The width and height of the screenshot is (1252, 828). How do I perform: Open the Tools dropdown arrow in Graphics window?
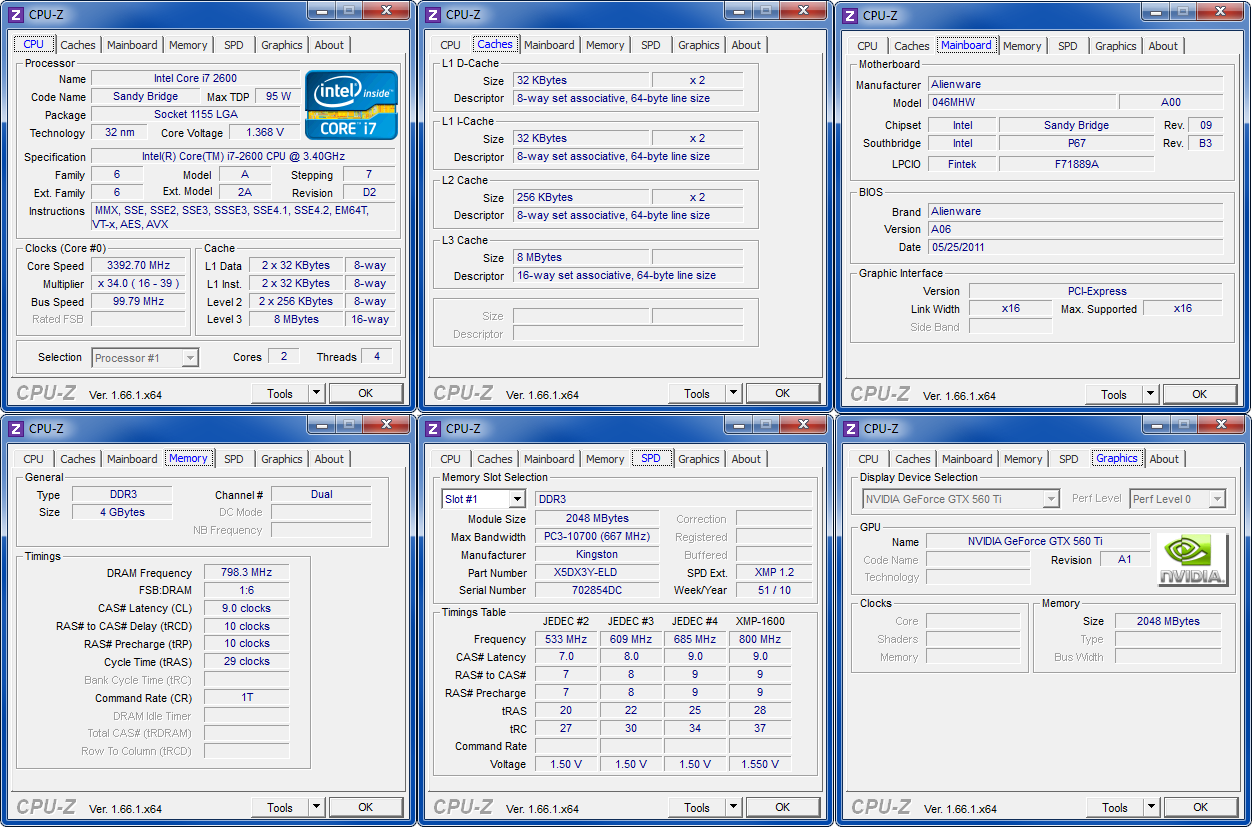tap(1152, 808)
